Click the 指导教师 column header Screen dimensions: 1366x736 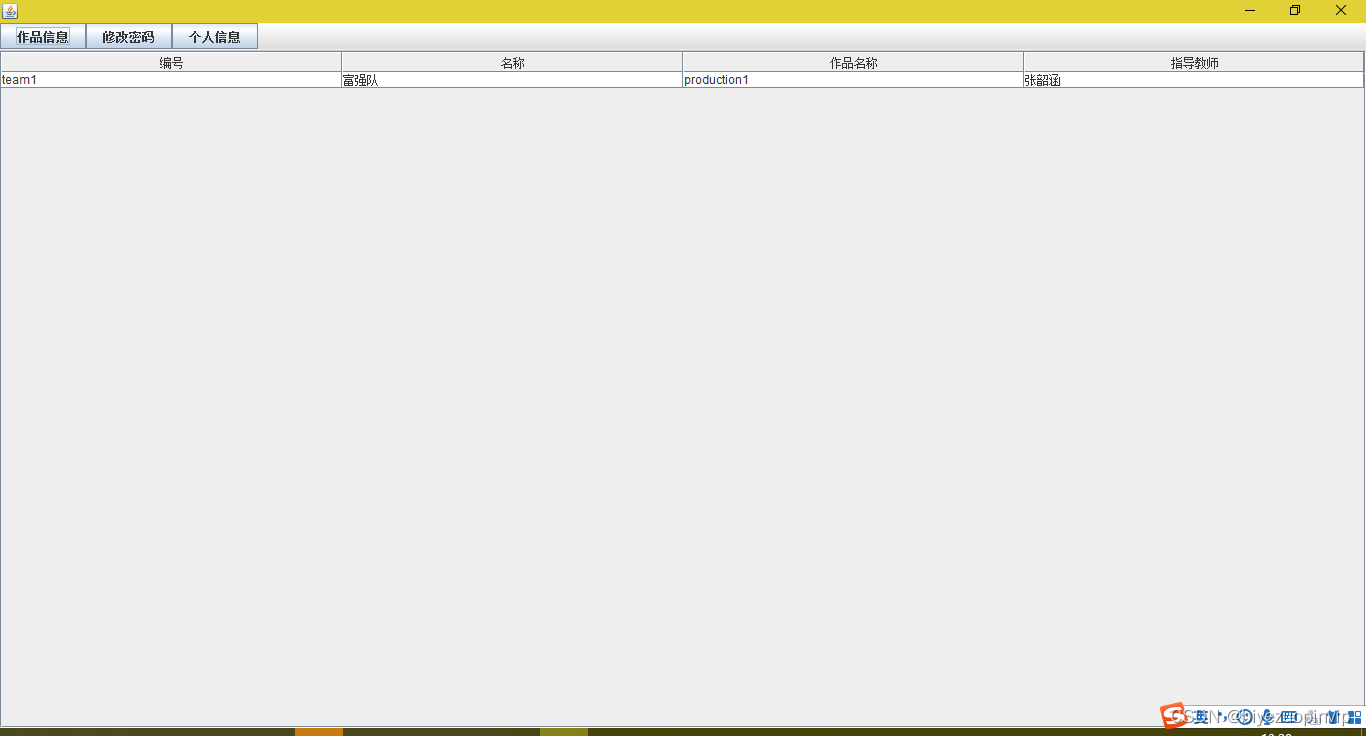[1194, 62]
